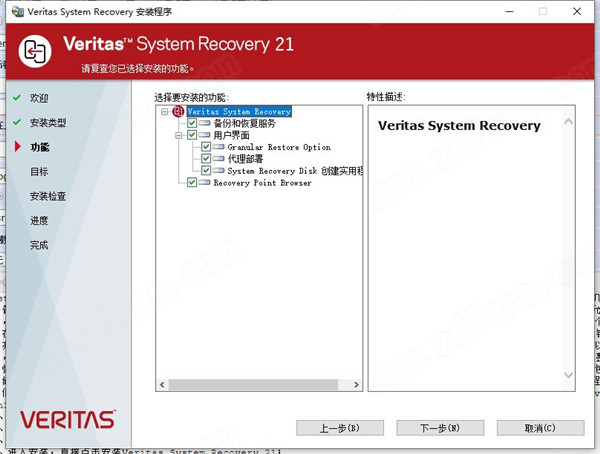Select the 功能 step in sidebar
This screenshot has width=600, height=454.
pyautogui.click(x=40, y=147)
